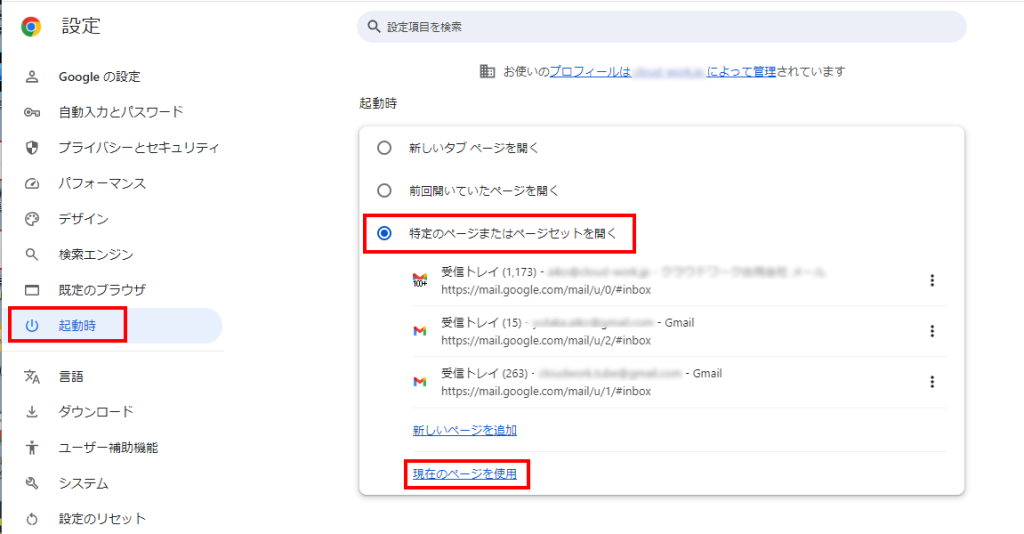Click the search magnifier icon in settings
This screenshot has width=1024, height=534.
click(x=375, y=27)
